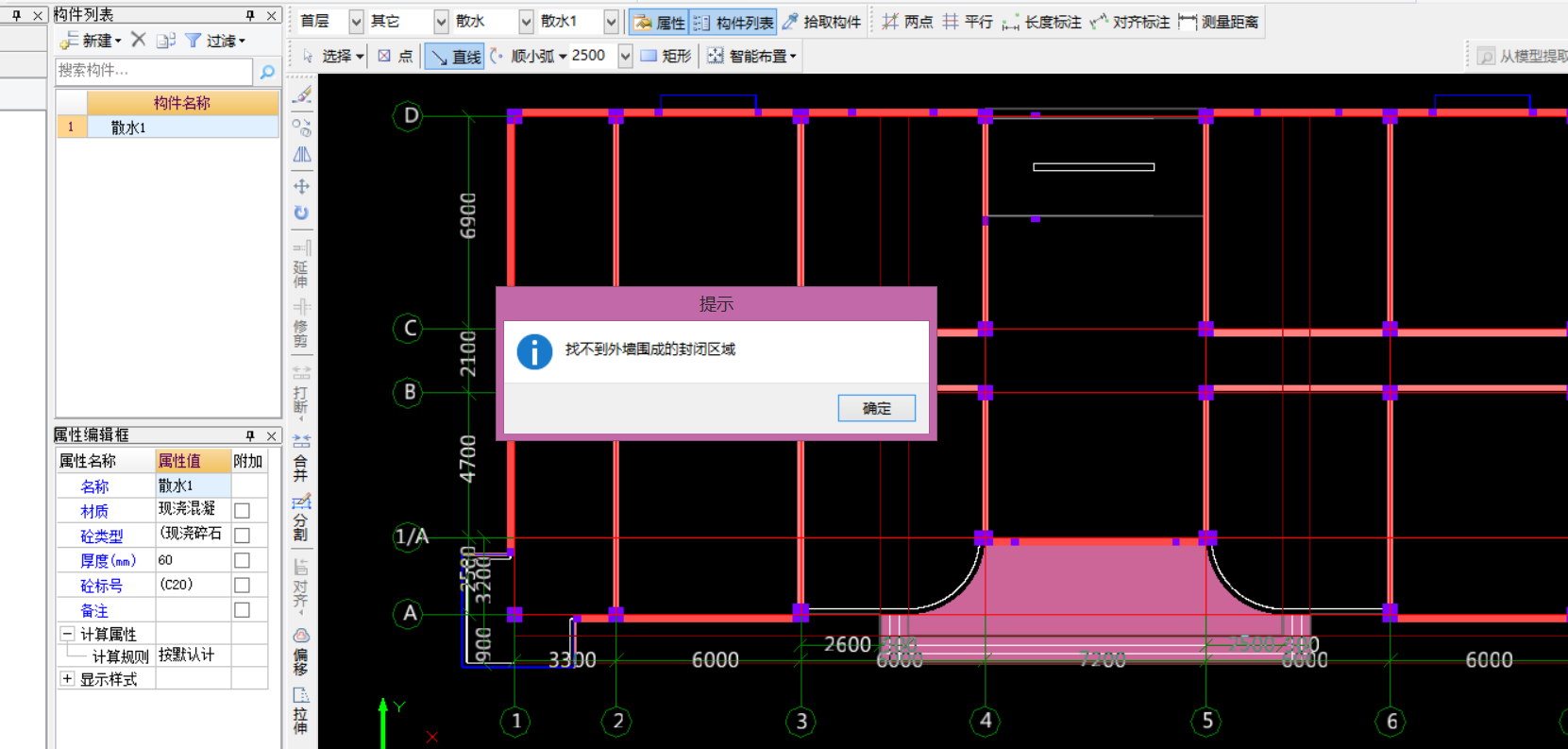Select the 两点 auxiliary axis tool
Screen dimensions: 1568x749
tap(907, 22)
